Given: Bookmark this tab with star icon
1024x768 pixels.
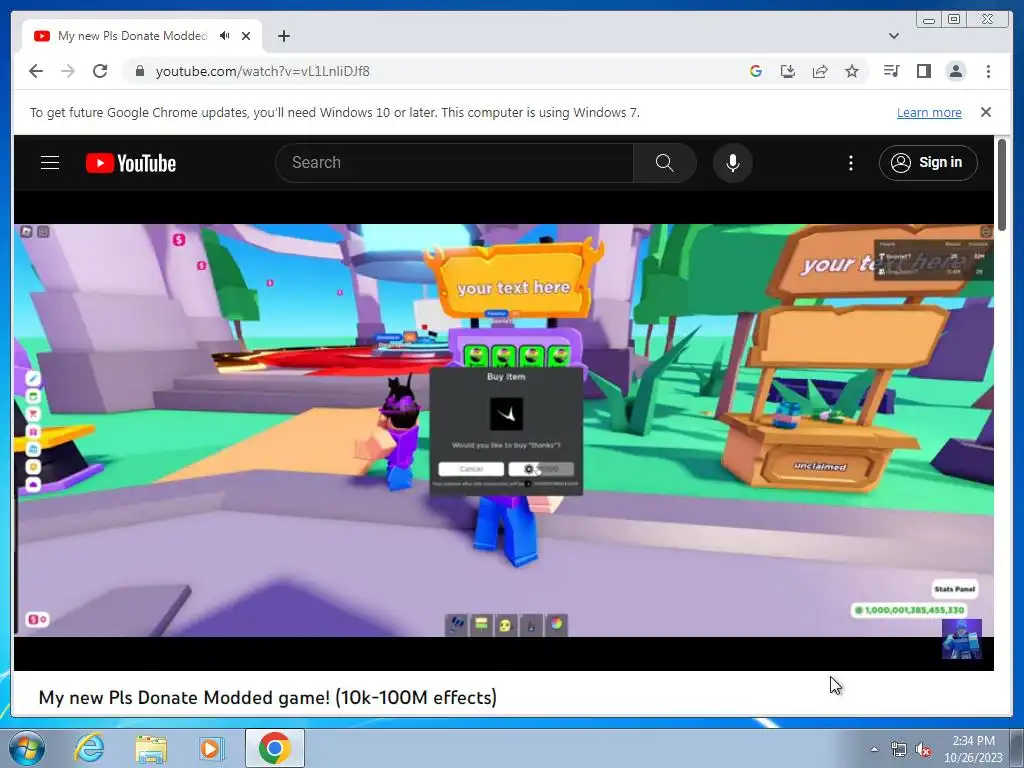Looking at the screenshot, I should tap(852, 71).
